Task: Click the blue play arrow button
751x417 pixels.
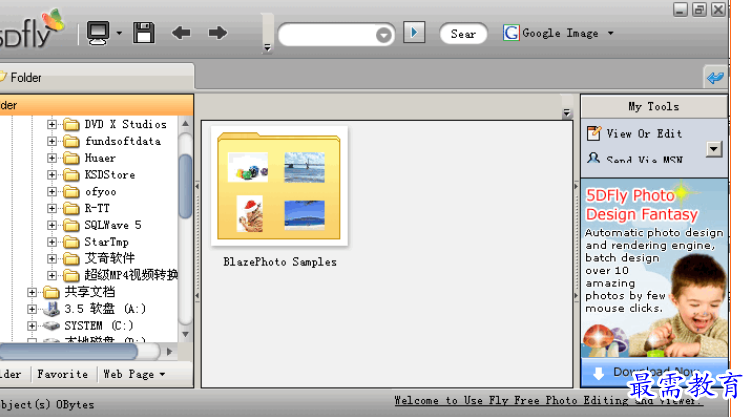Action: pyautogui.click(x=414, y=33)
